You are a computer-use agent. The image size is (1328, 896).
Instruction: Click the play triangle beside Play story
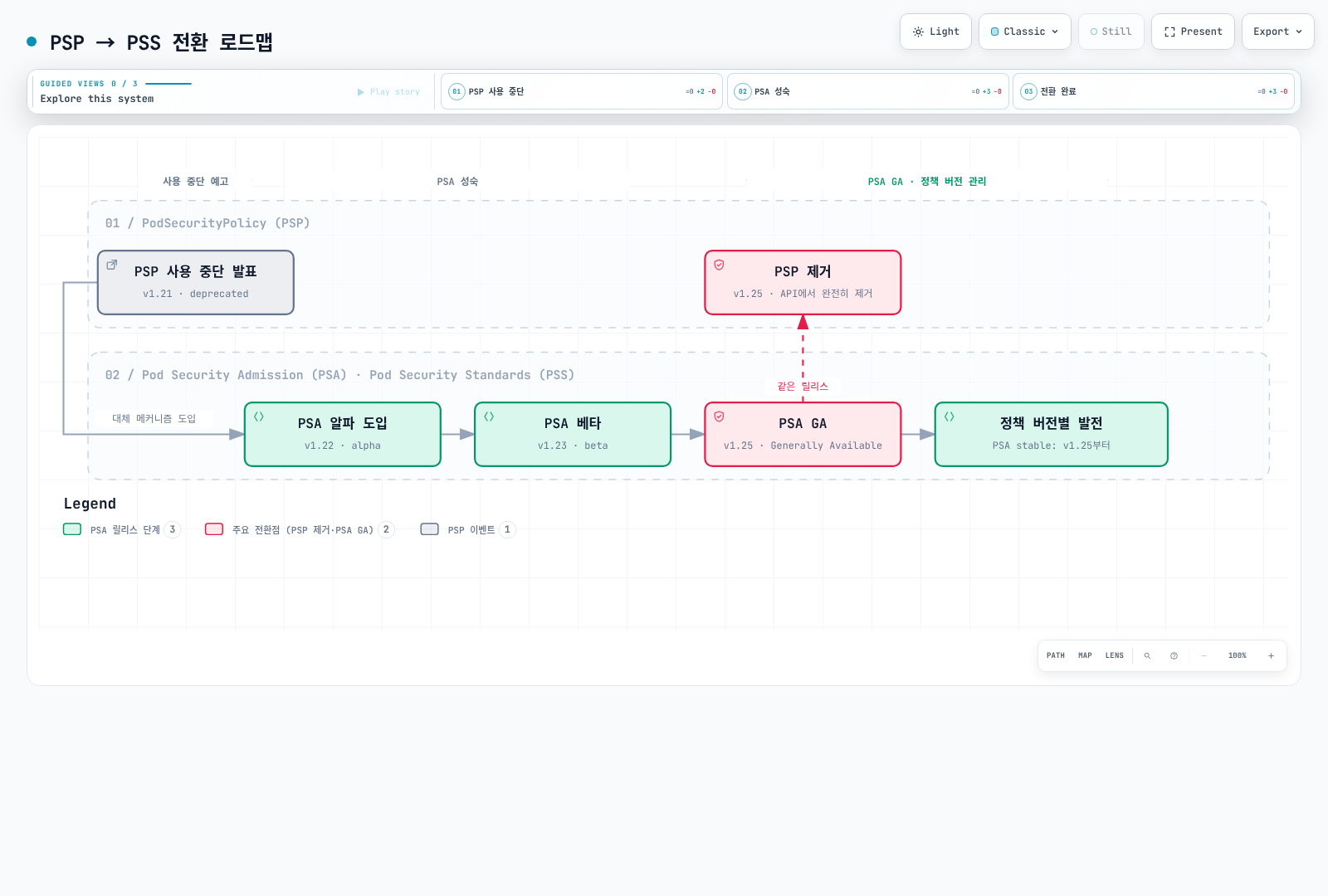360,92
